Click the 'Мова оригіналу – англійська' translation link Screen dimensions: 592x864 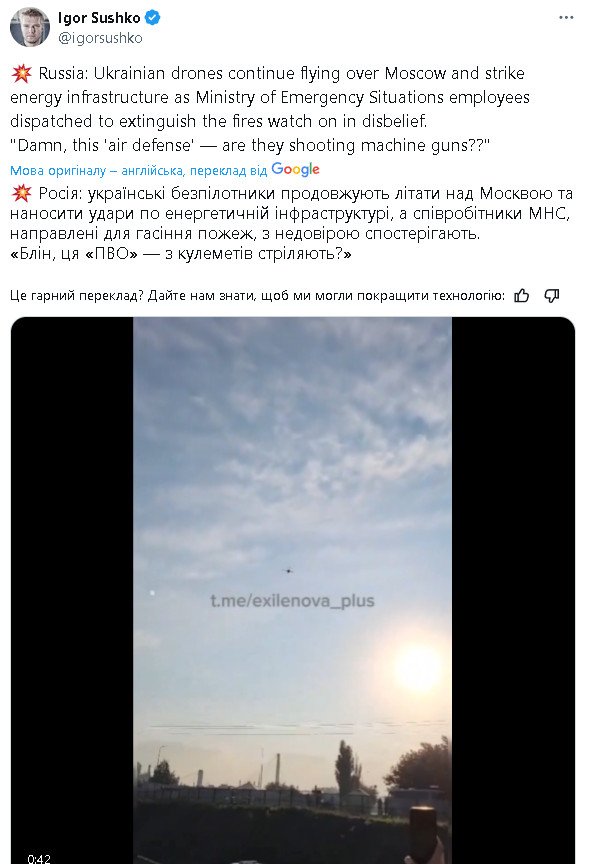pyautogui.click(x=99, y=170)
